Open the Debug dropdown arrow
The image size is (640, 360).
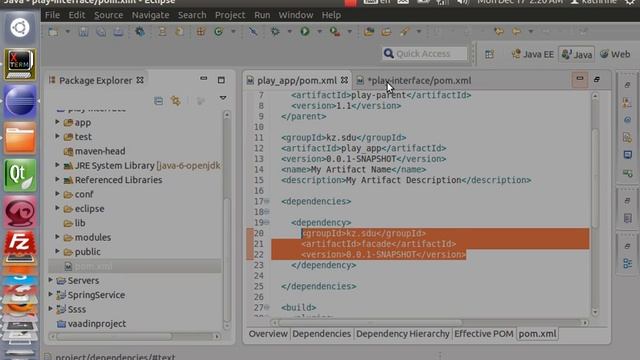[x=289, y=32]
